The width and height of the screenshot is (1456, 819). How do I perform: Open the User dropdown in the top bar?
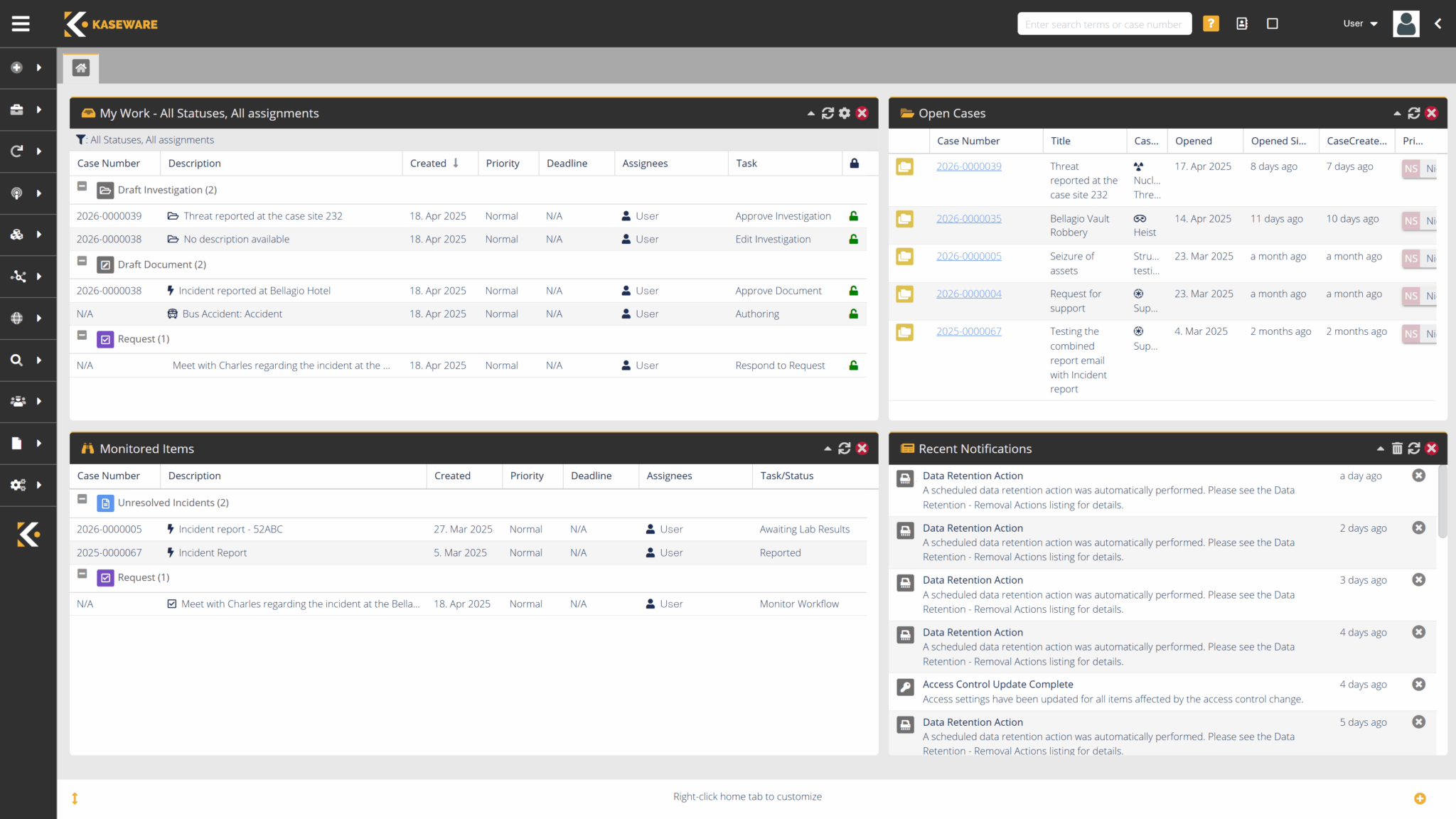tap(1359, 23)
